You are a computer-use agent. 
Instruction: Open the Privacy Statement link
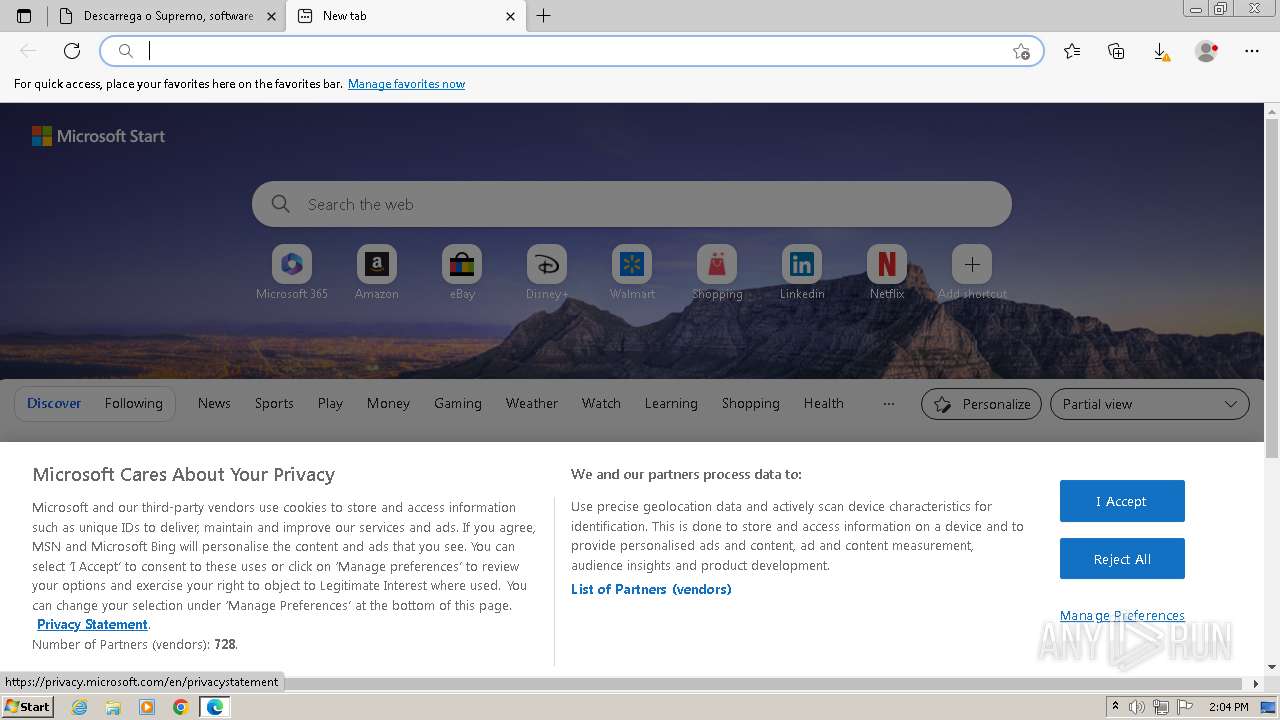pyautogui.click(x=92, y=625)
